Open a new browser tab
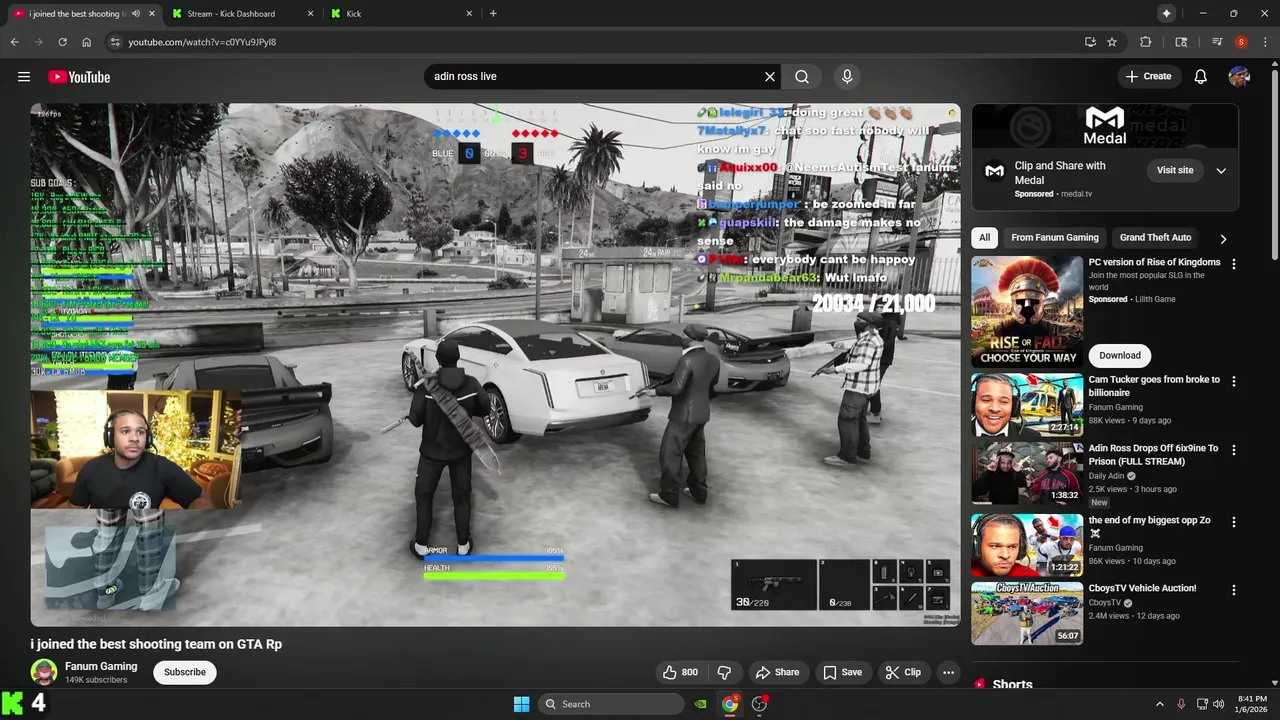This screenshot has width=1280, height=720. (493, 14)
